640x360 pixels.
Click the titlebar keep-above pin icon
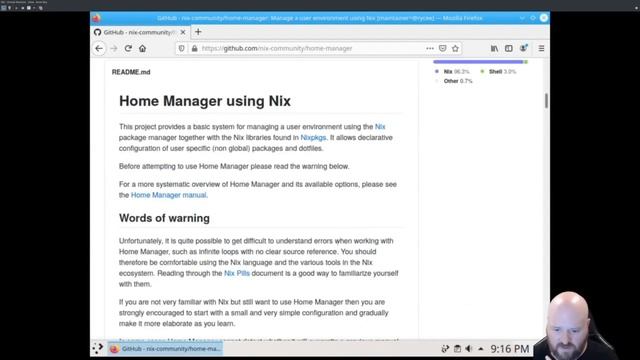(533, 18)
